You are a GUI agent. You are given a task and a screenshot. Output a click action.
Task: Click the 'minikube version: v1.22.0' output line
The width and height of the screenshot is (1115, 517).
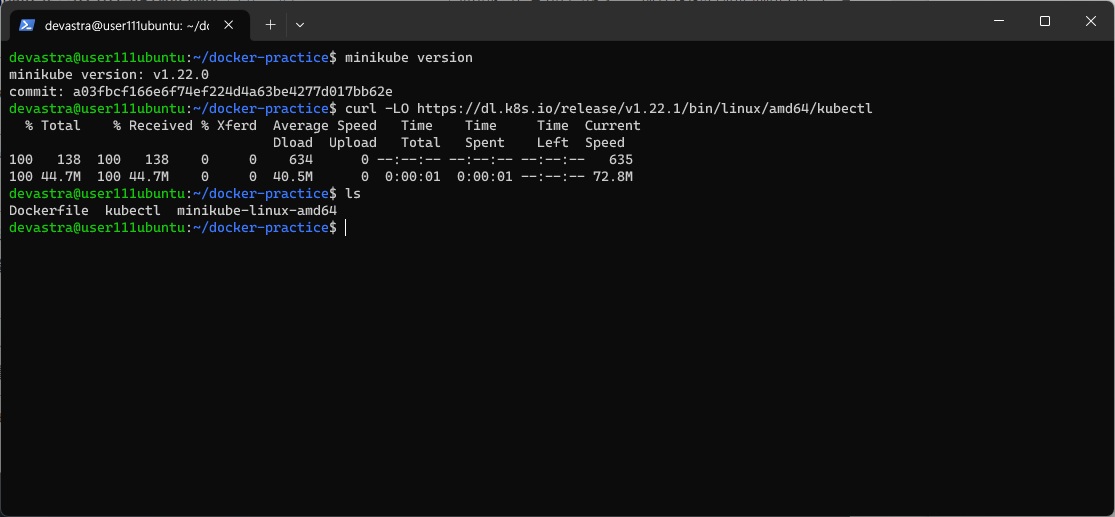click(x=109, y=75)
